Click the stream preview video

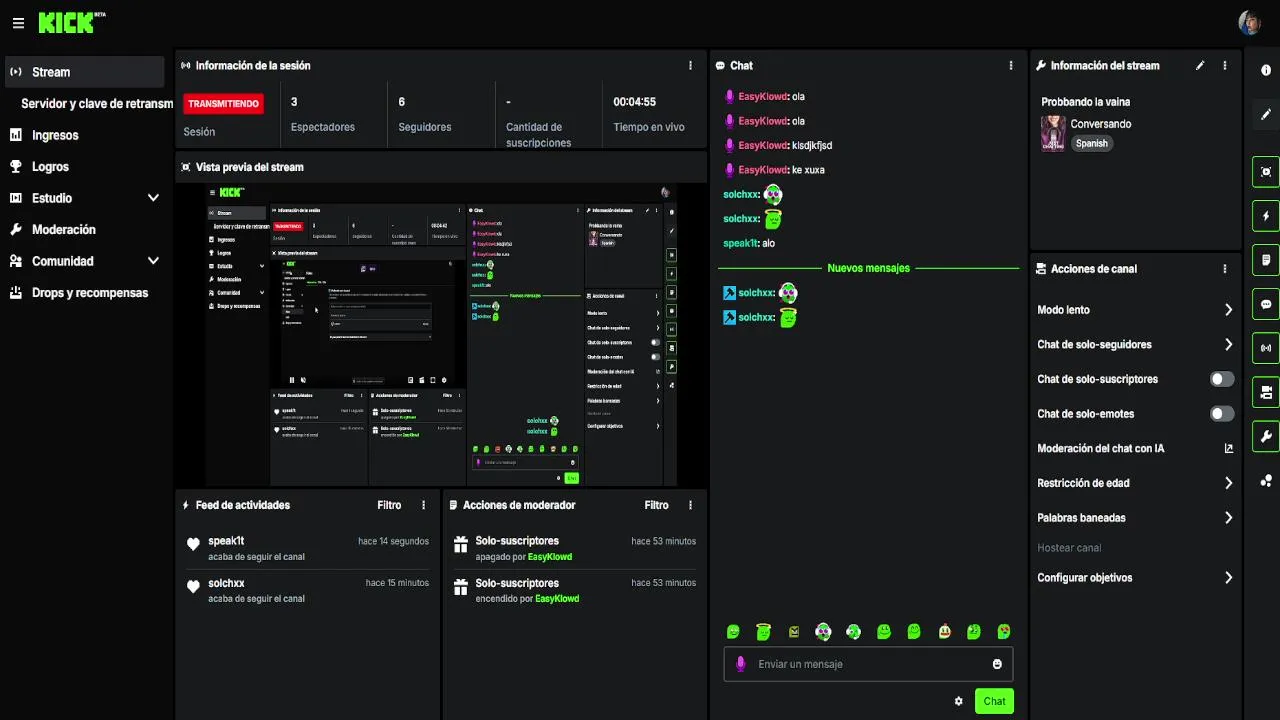pos(441,334)
